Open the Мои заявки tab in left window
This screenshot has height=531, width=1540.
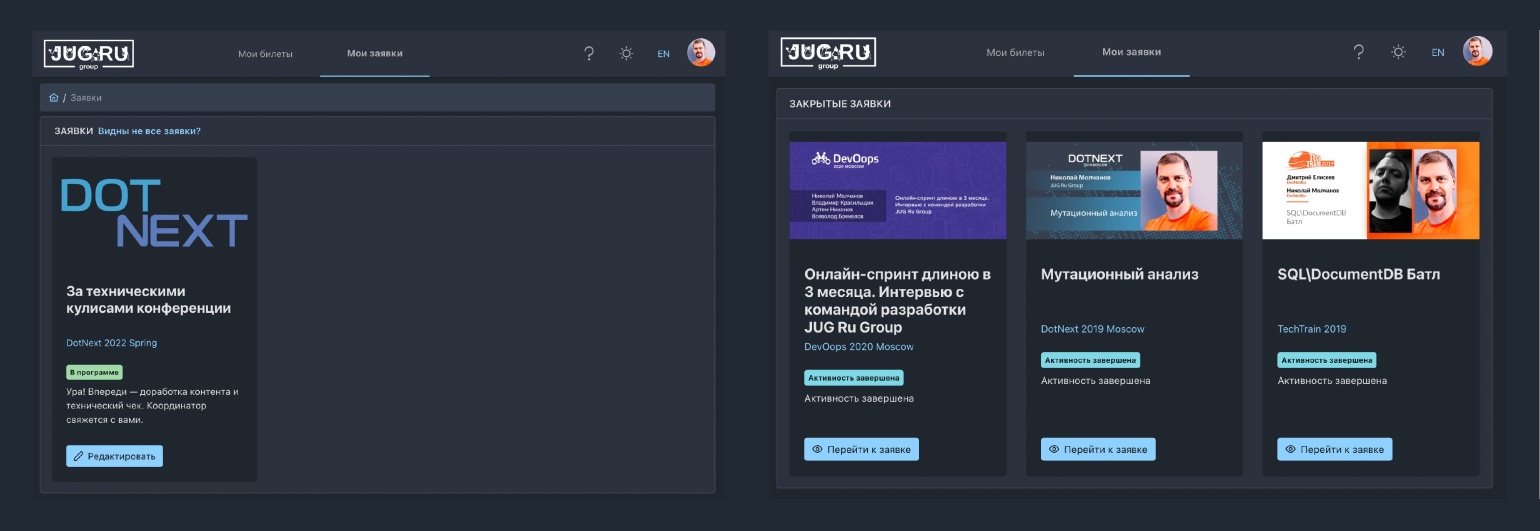click(x=375, y=53)
